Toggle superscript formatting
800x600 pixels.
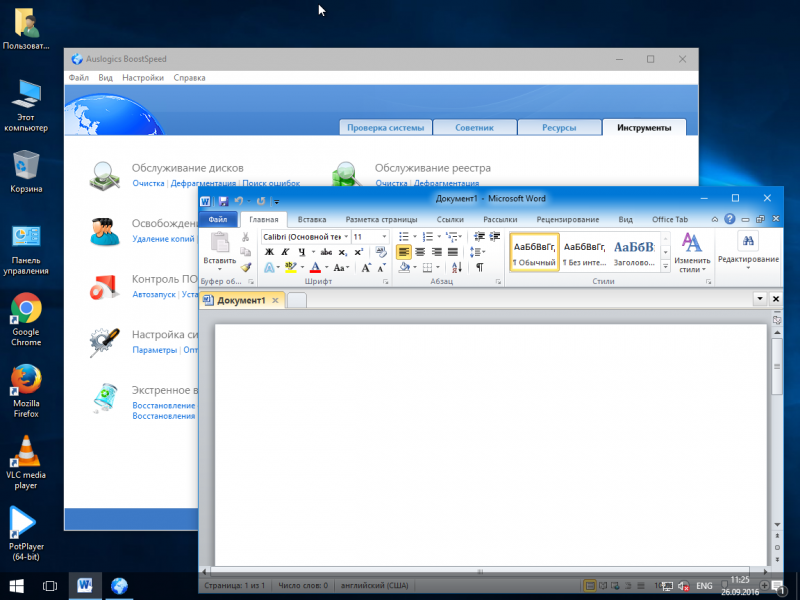[x=359, y=252]
